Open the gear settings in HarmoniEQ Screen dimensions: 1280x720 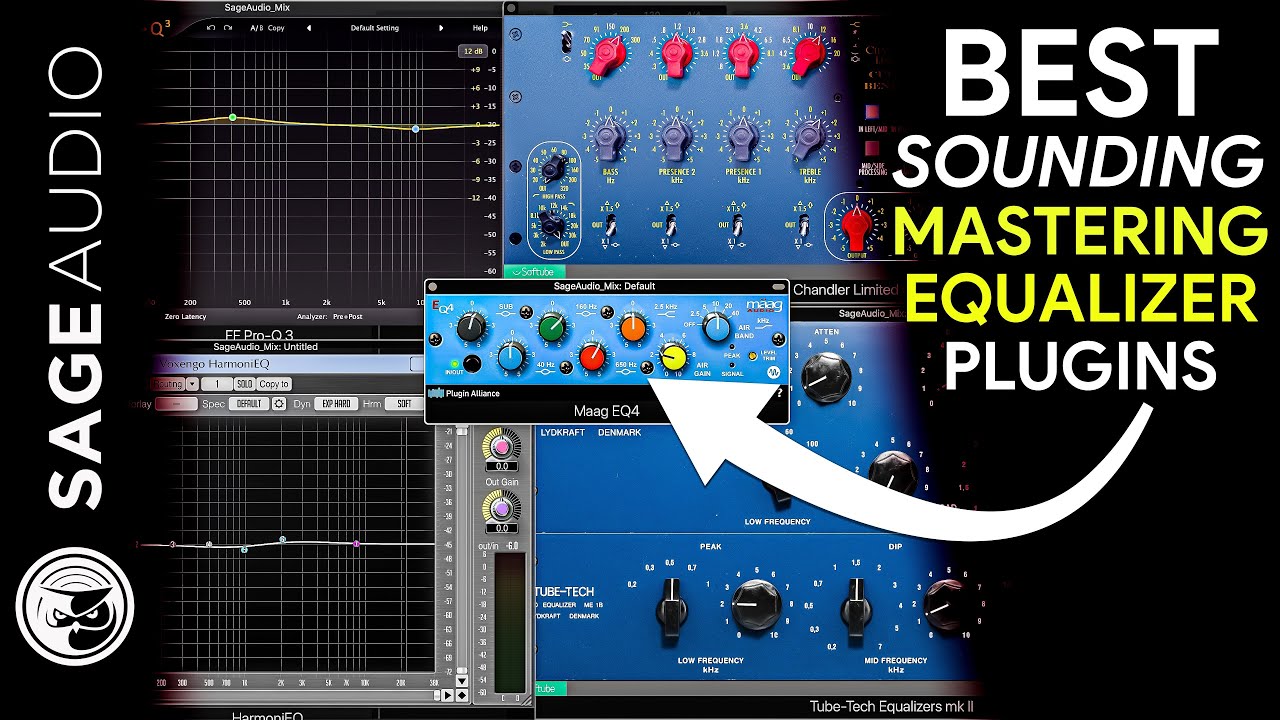(x=279, y=404)
